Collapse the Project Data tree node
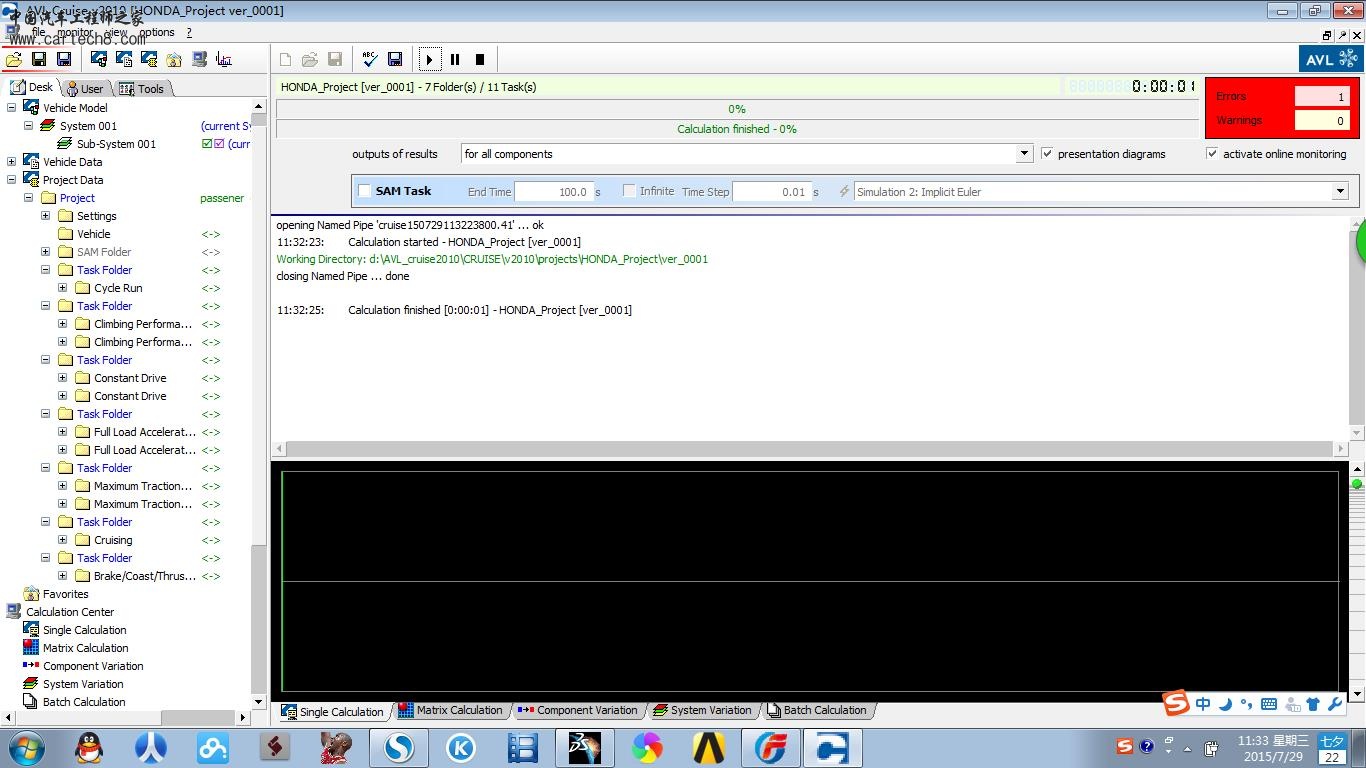This screenshot has width=1366, height=768. pyautogui.click(x=12, y=180)
